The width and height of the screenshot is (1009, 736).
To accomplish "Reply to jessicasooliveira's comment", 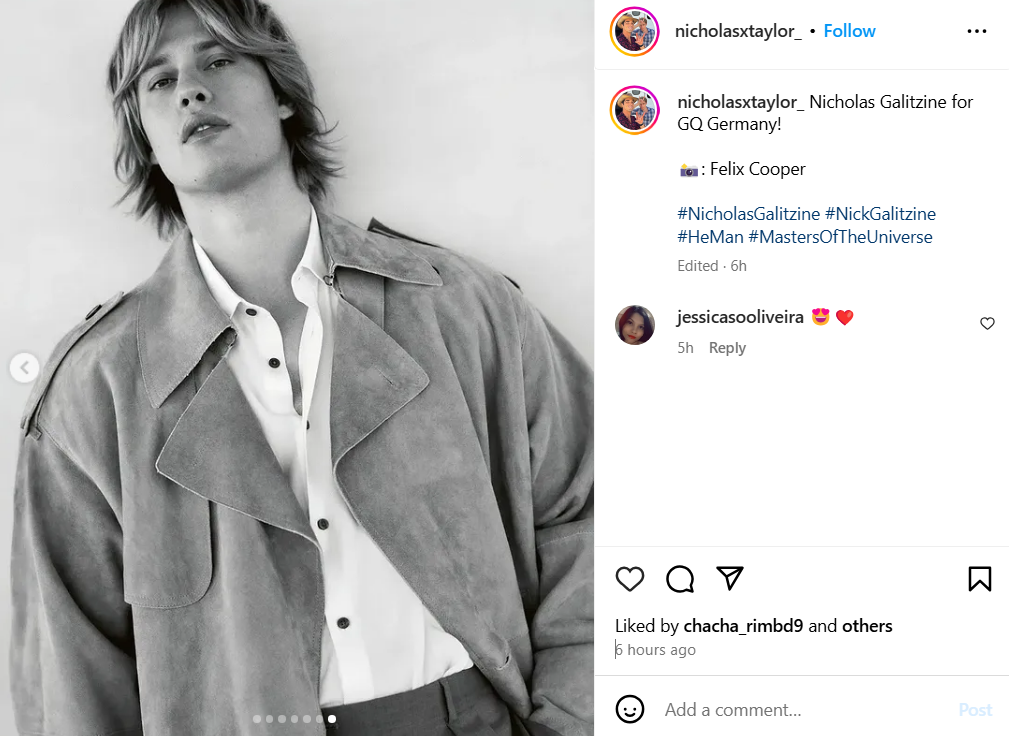I will (x=727, y=348).
